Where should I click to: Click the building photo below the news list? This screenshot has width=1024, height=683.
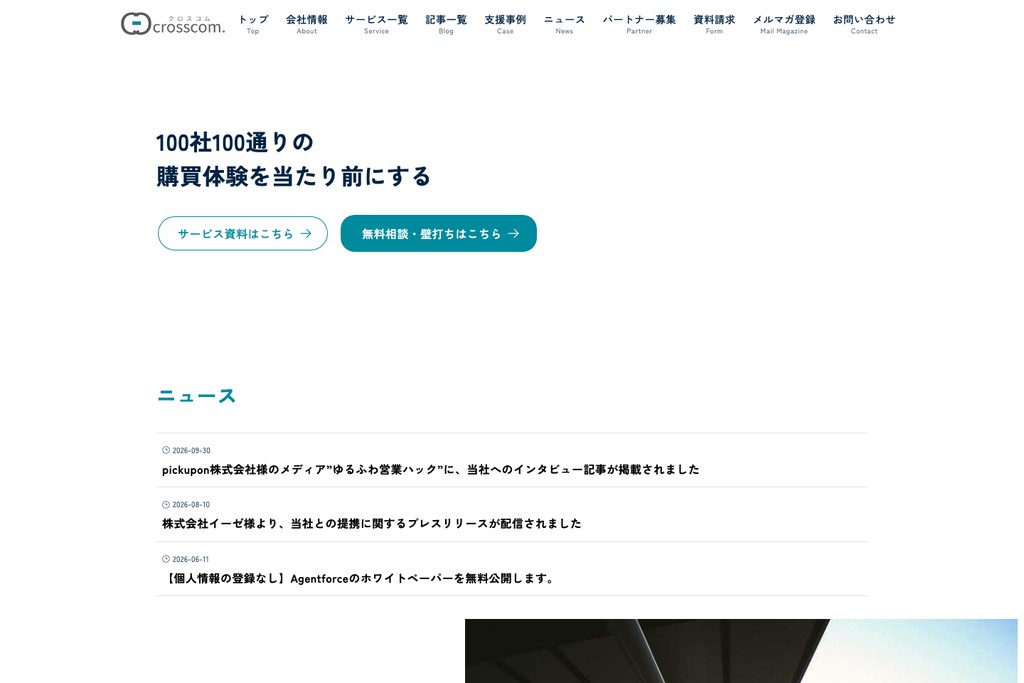coord(741,651)
